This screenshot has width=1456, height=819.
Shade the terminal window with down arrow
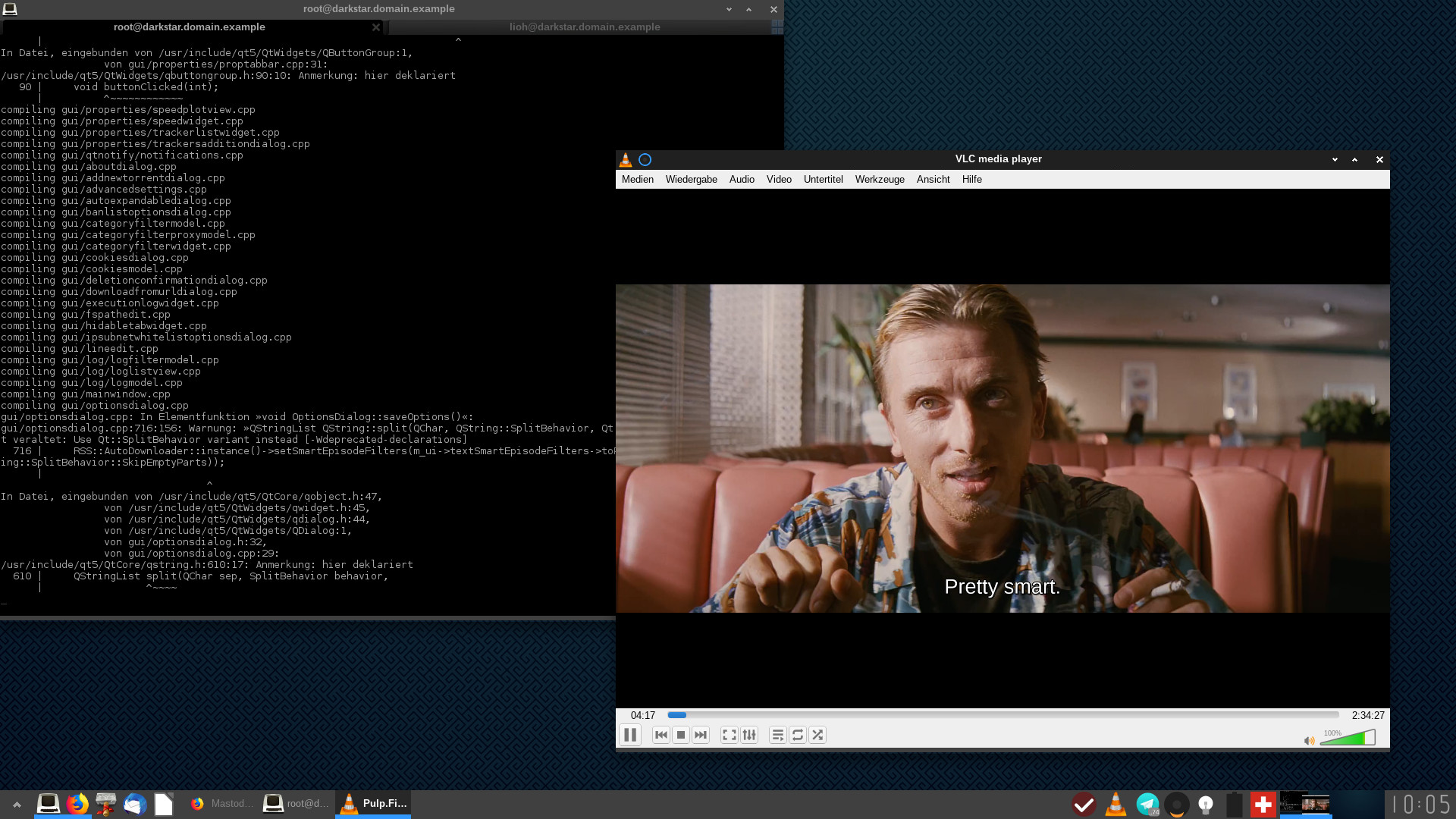(x=729, y=9)
